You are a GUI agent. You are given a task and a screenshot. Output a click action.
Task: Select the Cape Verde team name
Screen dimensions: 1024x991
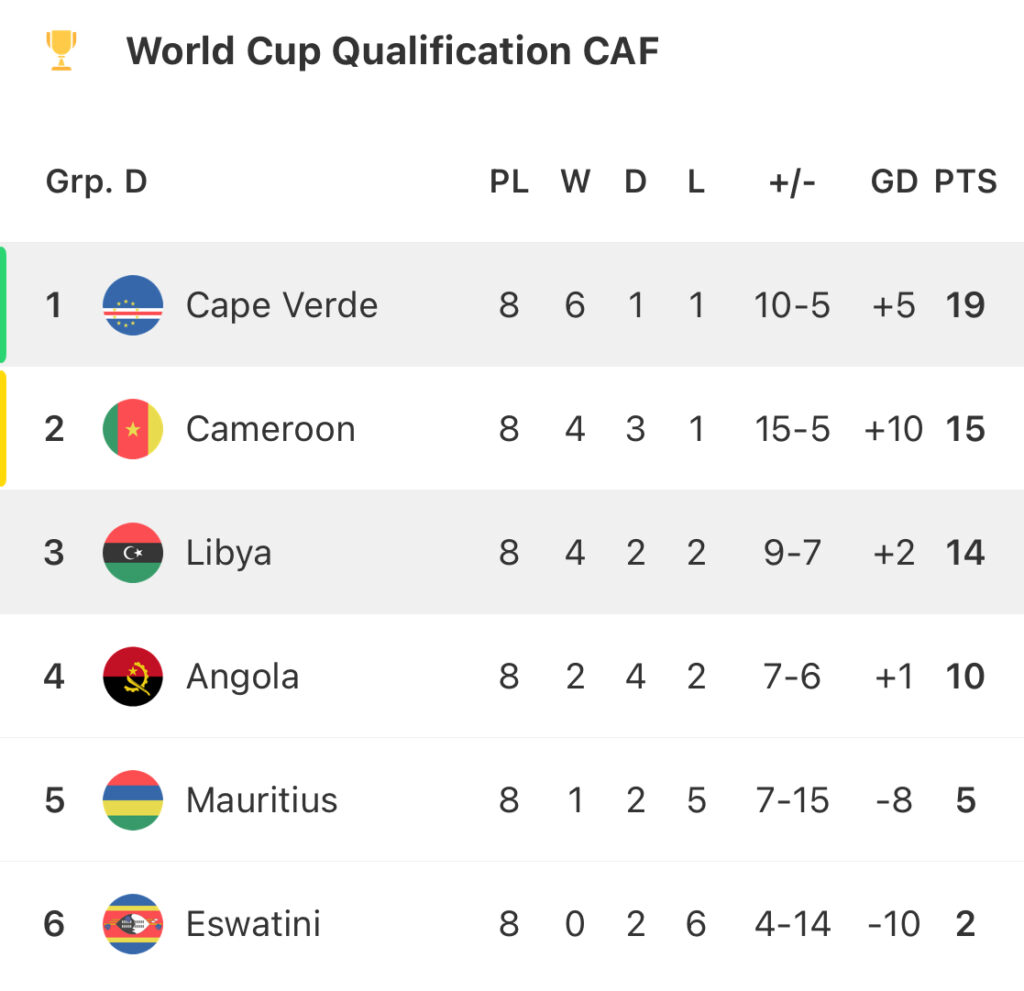pos(282,305)
